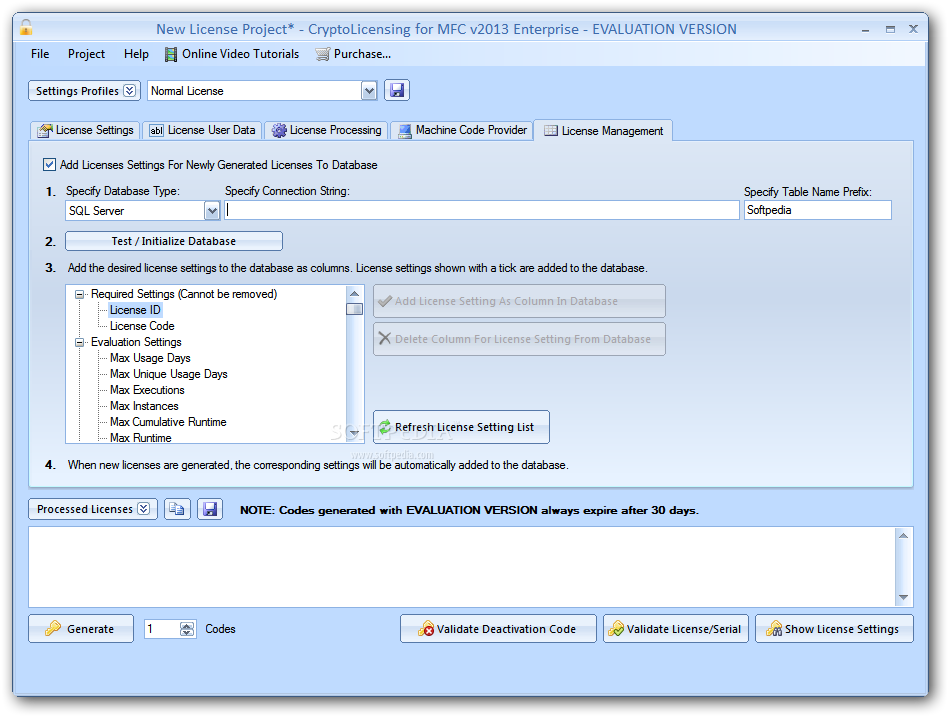Image resolution: width=949 pixels, height=717 pixels.
Task: Select Max Executions tree item
Action: pyautogui.click(x=147, y=390)
